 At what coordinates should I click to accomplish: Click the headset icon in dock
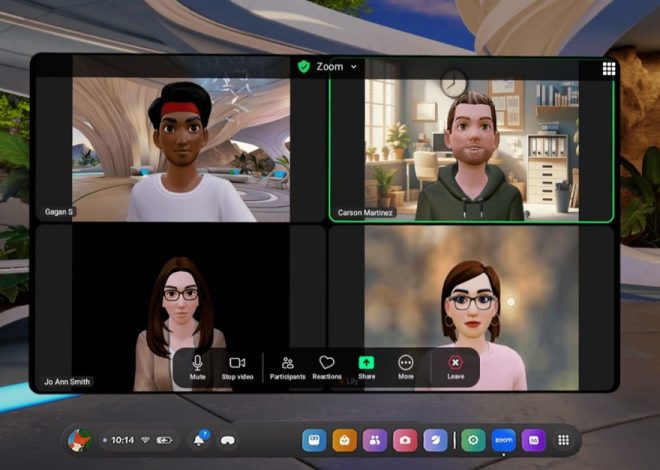[x=228, y=441]
